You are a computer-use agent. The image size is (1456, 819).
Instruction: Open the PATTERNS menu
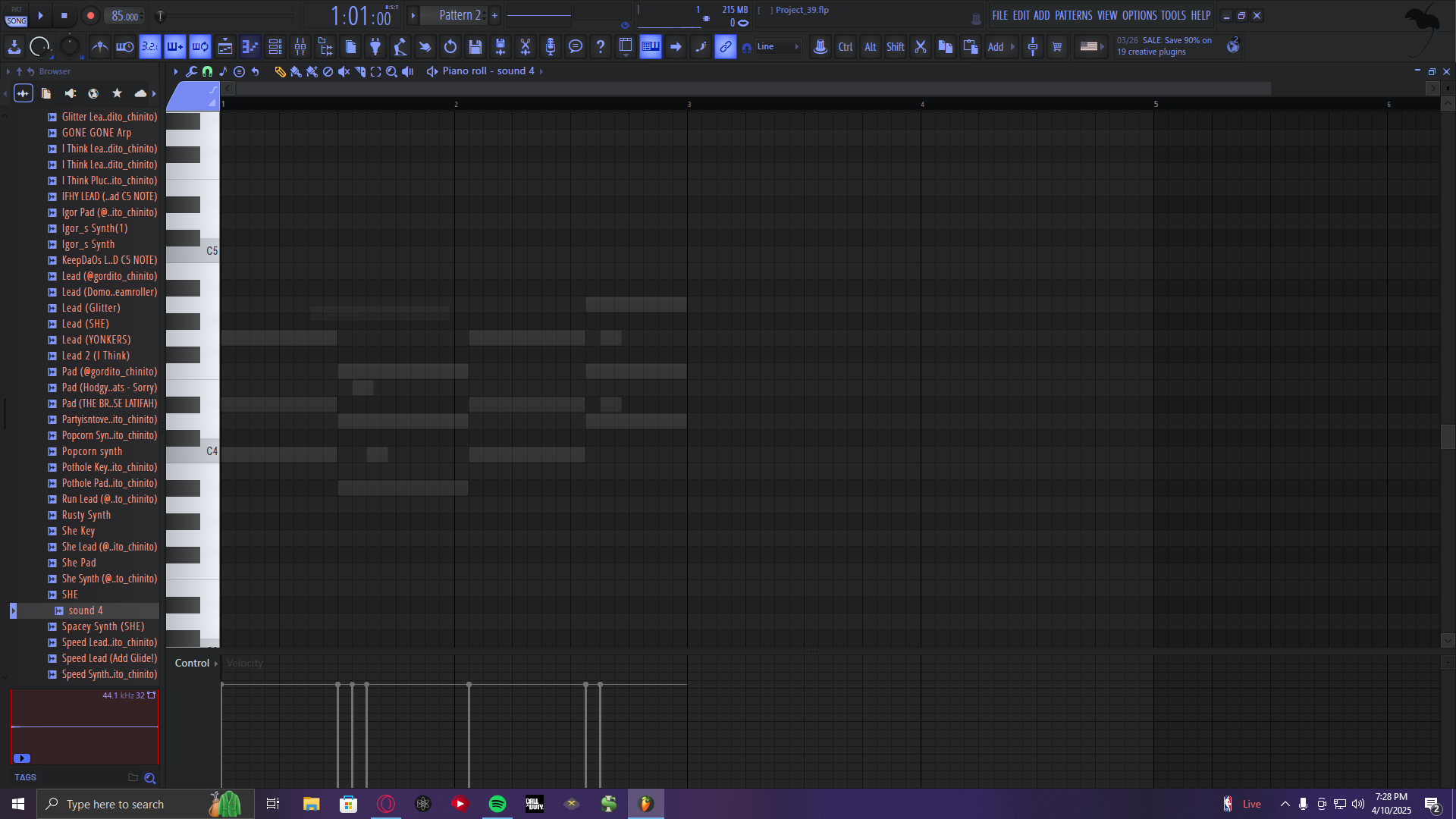[x=1073, y=15]
